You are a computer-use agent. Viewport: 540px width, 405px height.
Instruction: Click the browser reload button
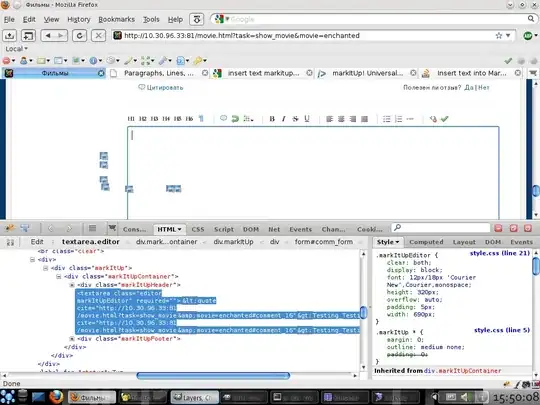click(80, 35)
